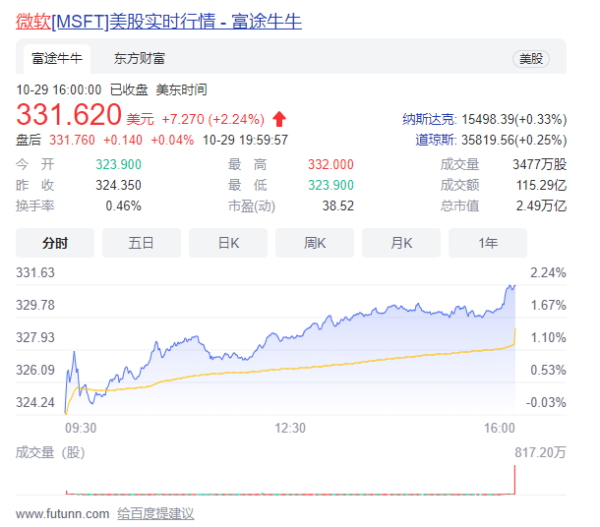This screenshot has width=600, height=527.
Task: Click the 成交量 value 3477万股
Action: [540, 165]
